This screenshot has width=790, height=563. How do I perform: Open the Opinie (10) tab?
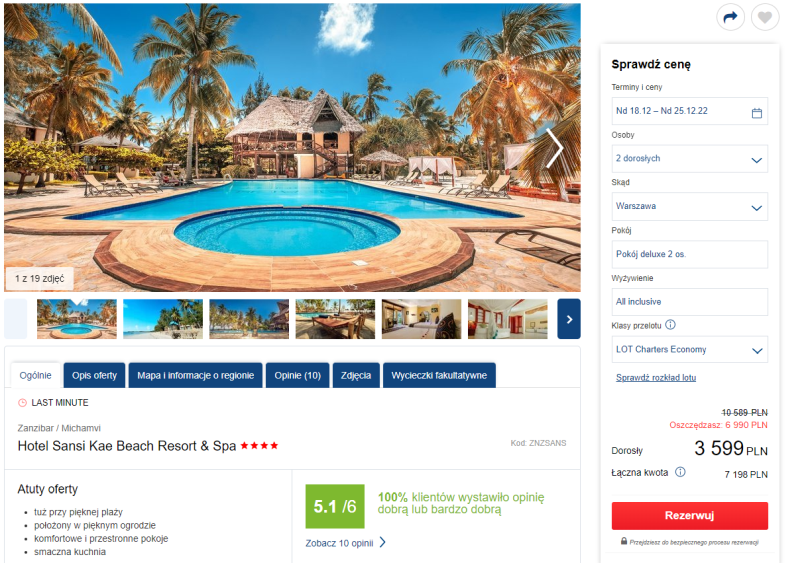pos(297,375)
